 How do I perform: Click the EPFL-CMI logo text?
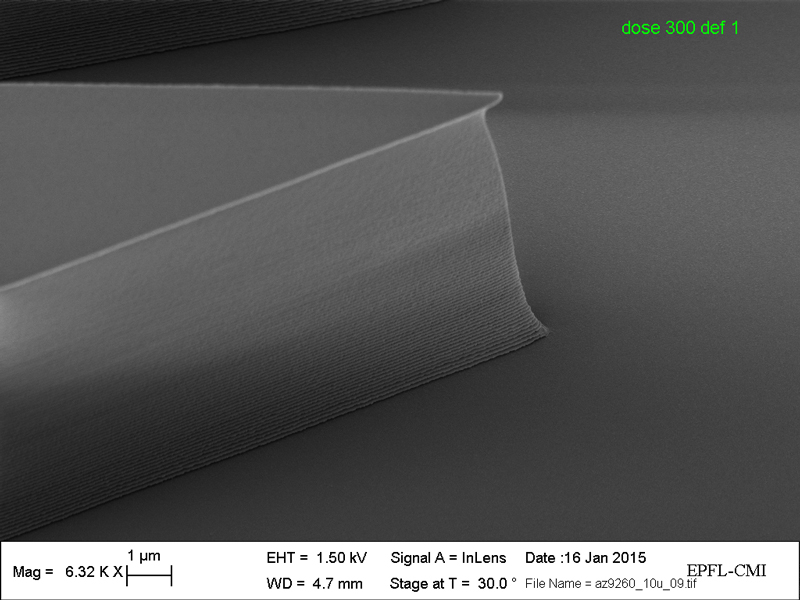(726, 570)
